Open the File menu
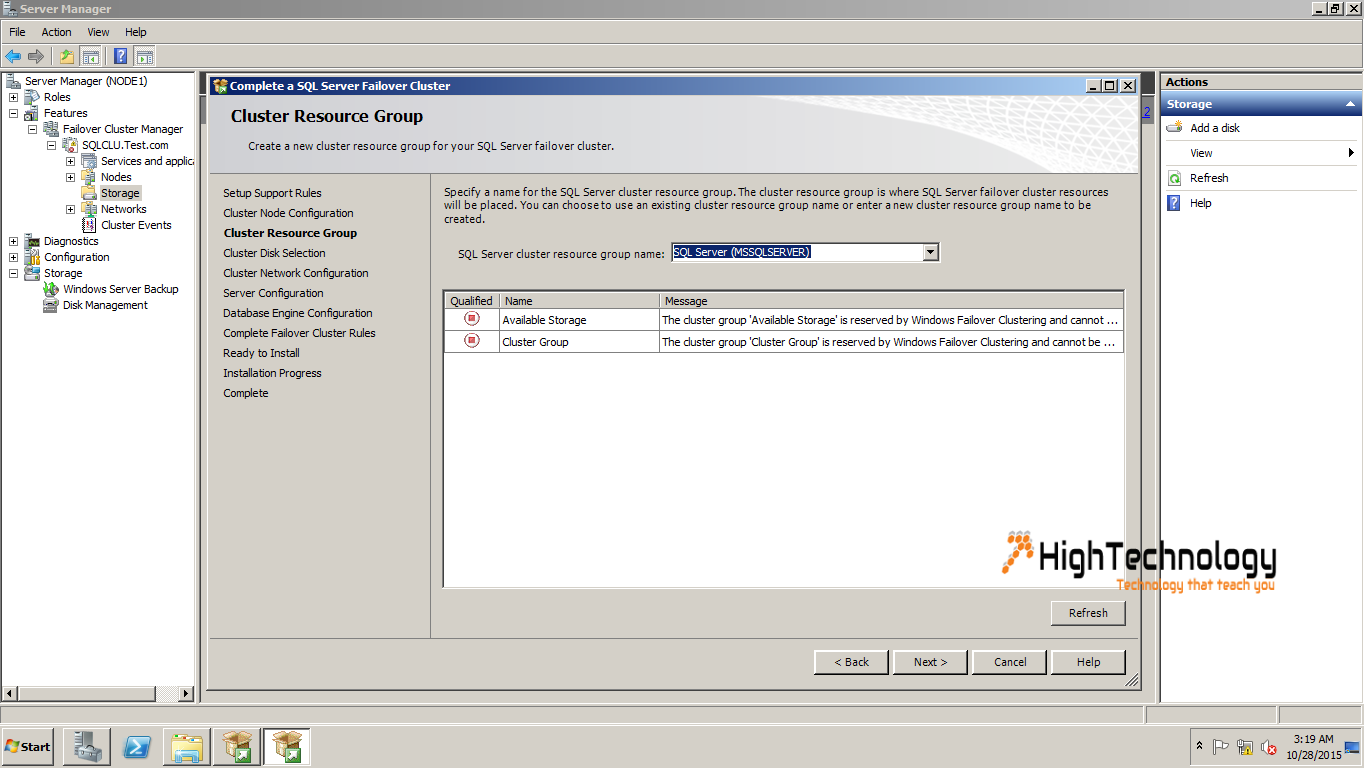 pyautogui.click(x=17, y=32)
